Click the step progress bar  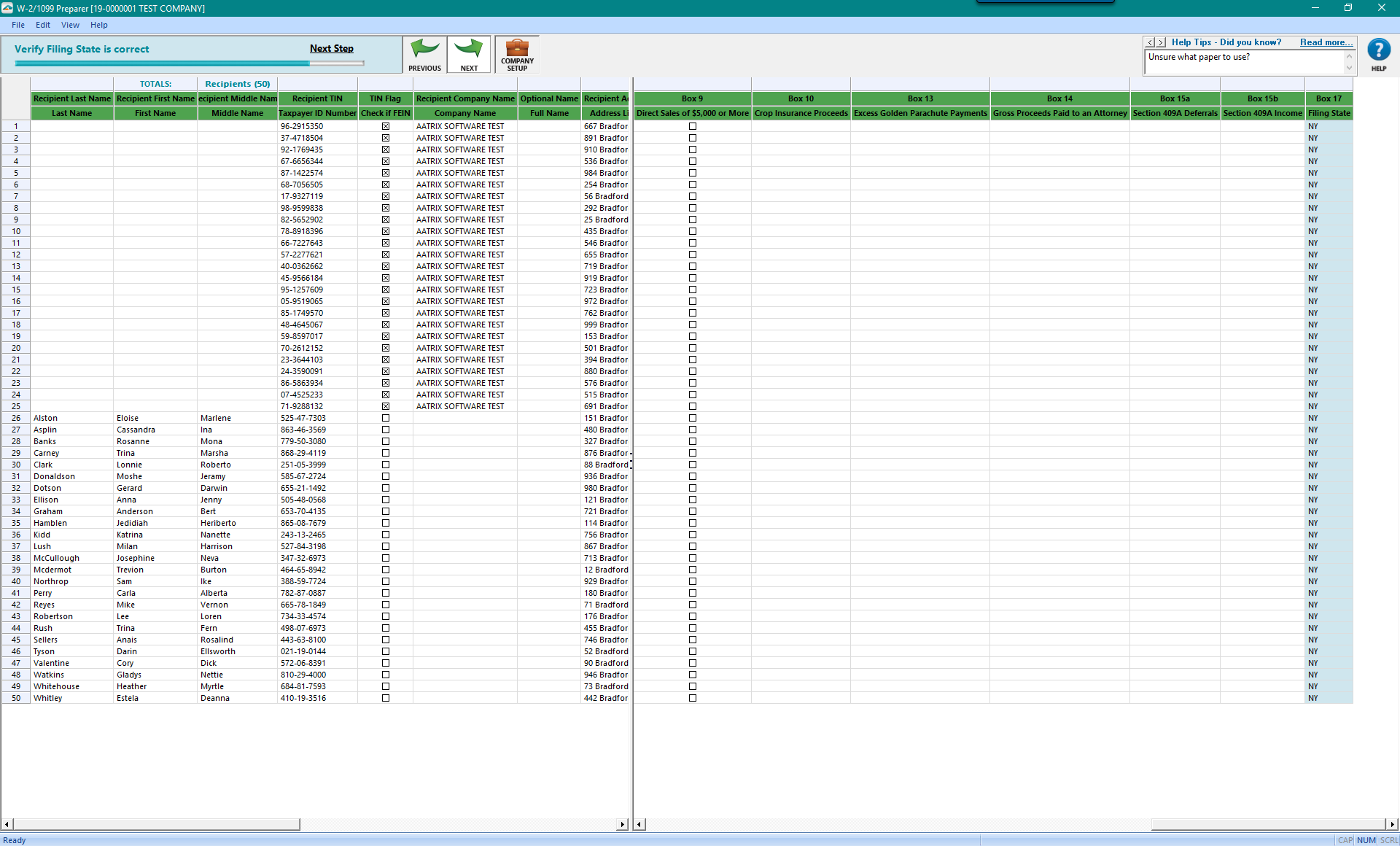(x=190, y=63)
